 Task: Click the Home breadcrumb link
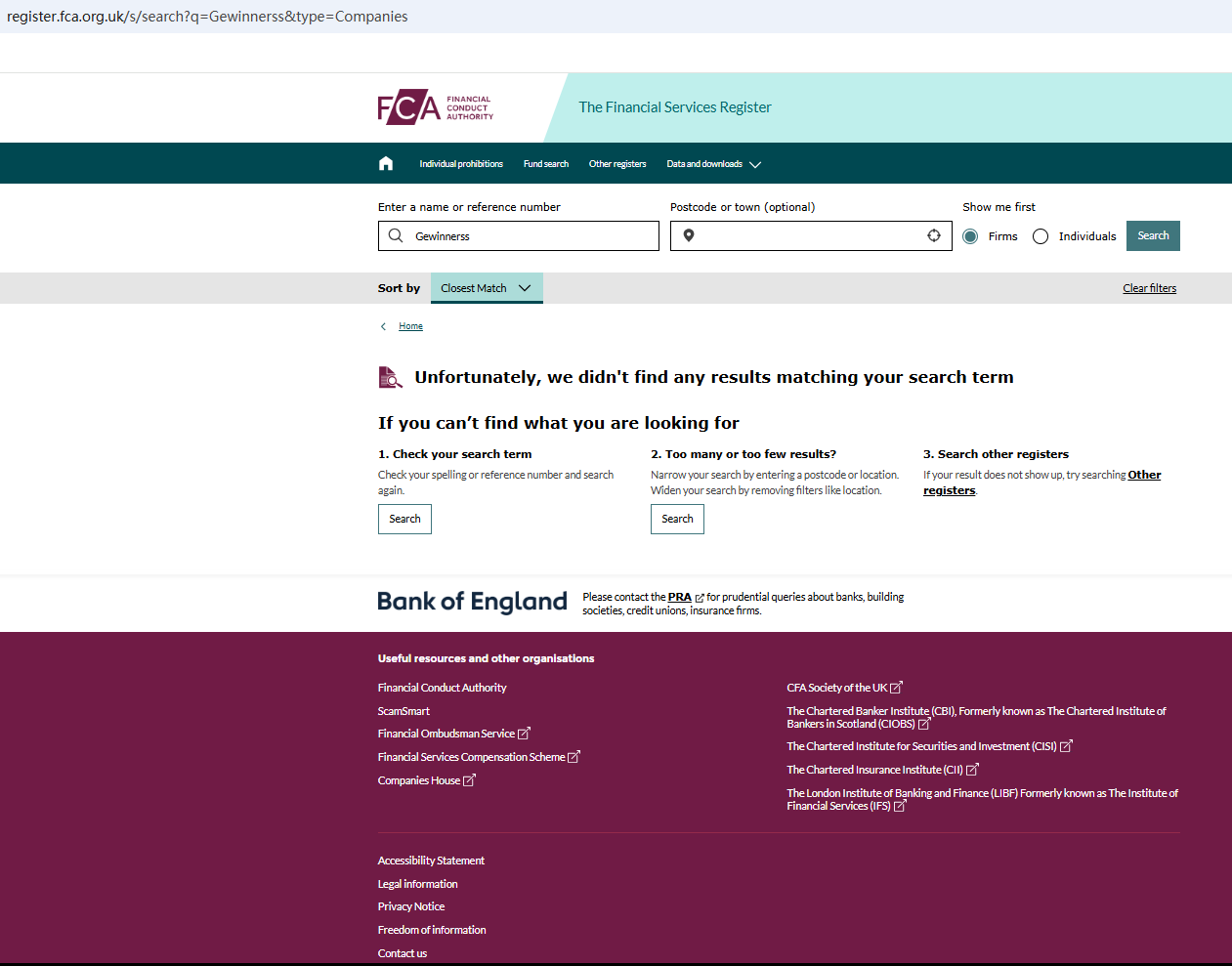point(410,326)
